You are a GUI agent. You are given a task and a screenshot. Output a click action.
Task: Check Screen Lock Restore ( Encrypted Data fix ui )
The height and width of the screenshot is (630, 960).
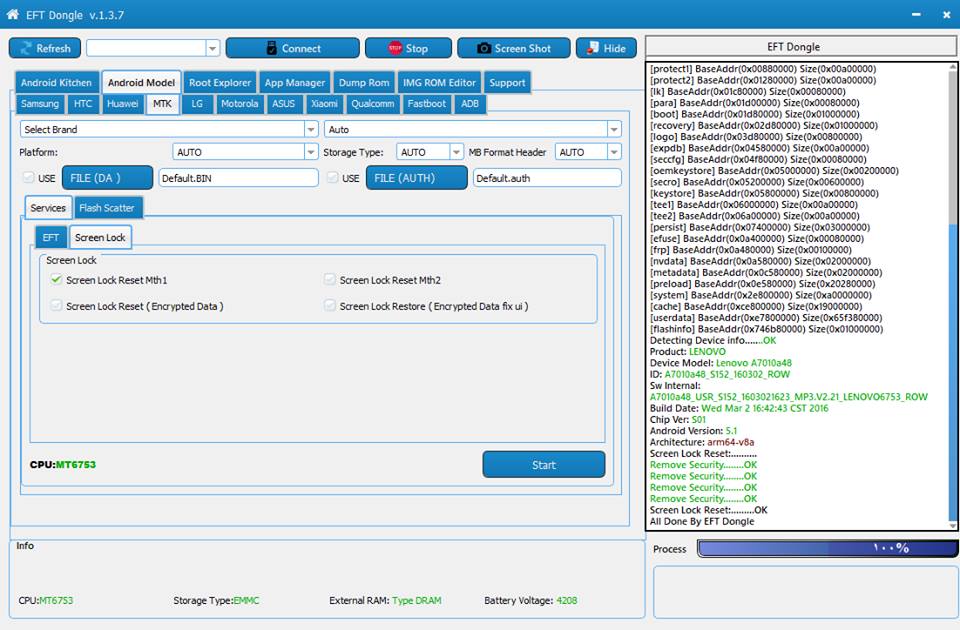329,306
